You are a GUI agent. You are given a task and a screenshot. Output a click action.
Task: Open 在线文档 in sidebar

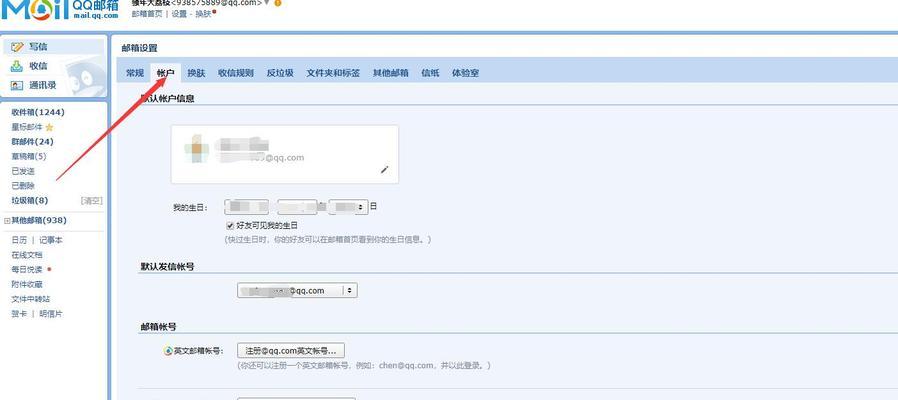27,255
